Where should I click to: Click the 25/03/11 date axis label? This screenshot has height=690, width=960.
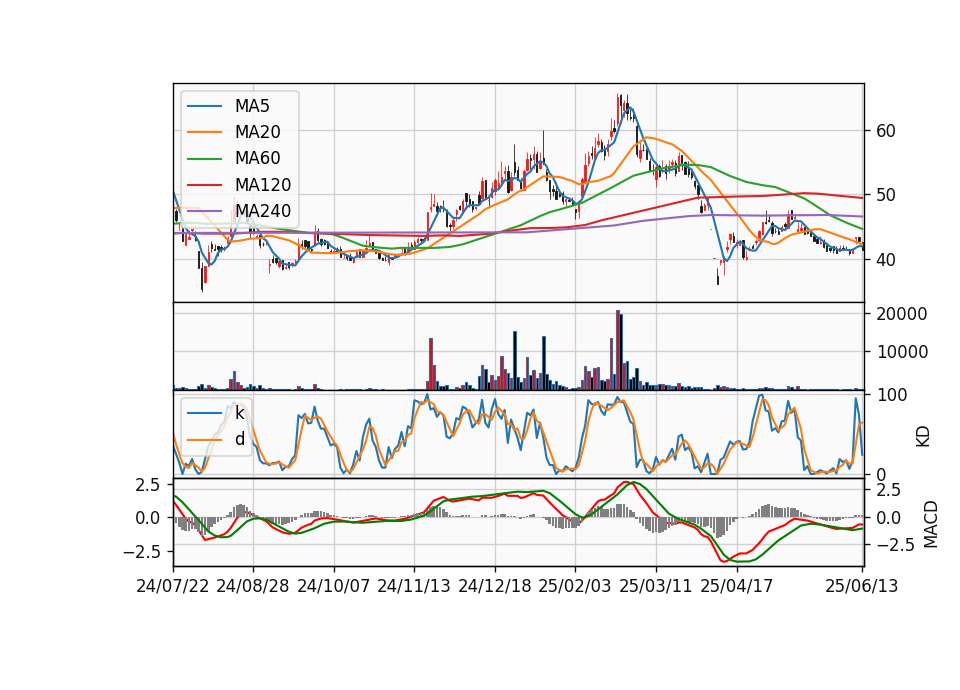point(656,586)
